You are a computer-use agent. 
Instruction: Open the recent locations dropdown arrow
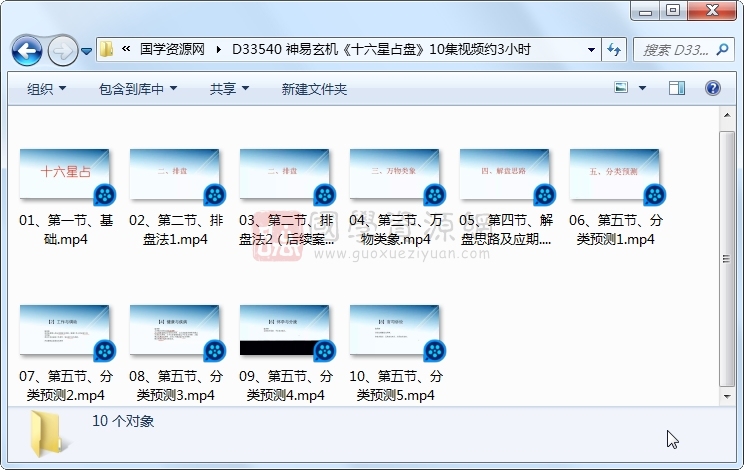click(x=86, y=51)
